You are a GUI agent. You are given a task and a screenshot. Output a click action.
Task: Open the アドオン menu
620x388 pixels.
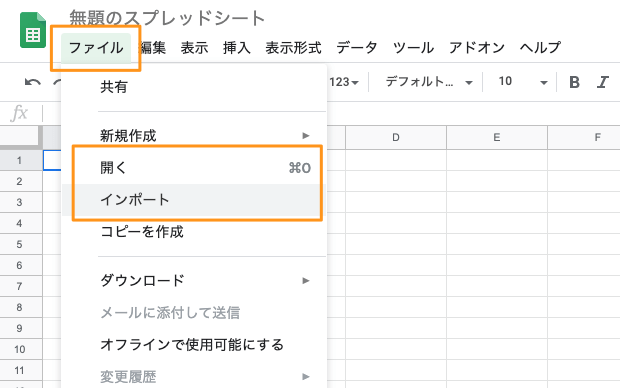pos(477,48)
